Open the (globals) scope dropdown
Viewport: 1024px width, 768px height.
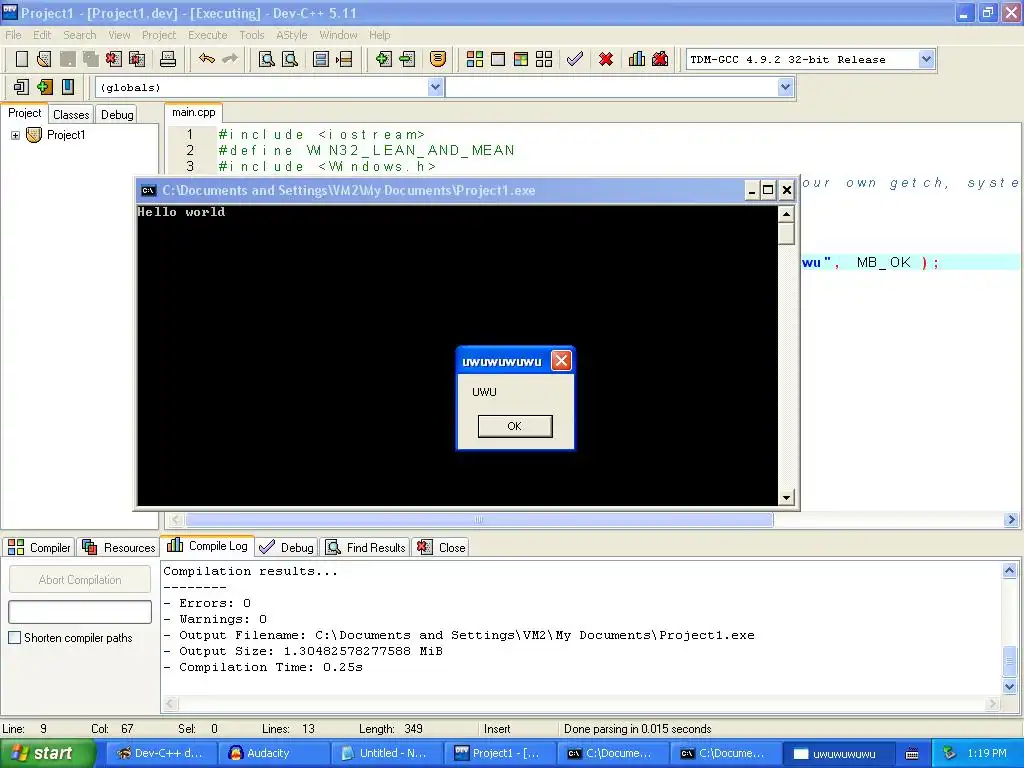point(436,87)
